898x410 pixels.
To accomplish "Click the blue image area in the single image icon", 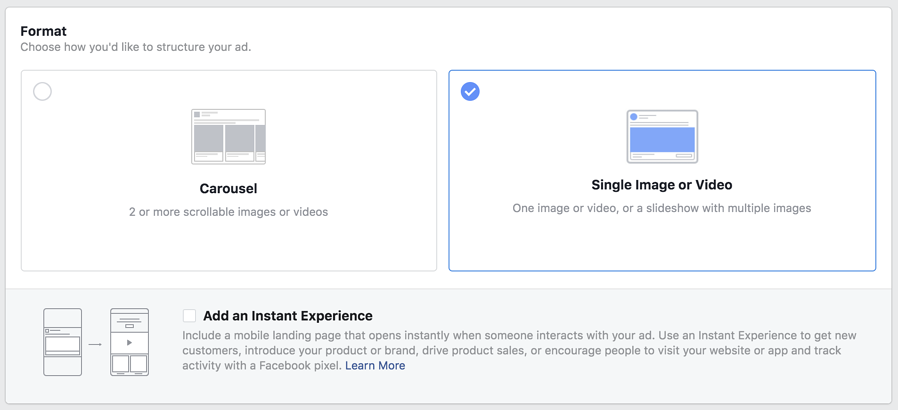I will 662,139.
